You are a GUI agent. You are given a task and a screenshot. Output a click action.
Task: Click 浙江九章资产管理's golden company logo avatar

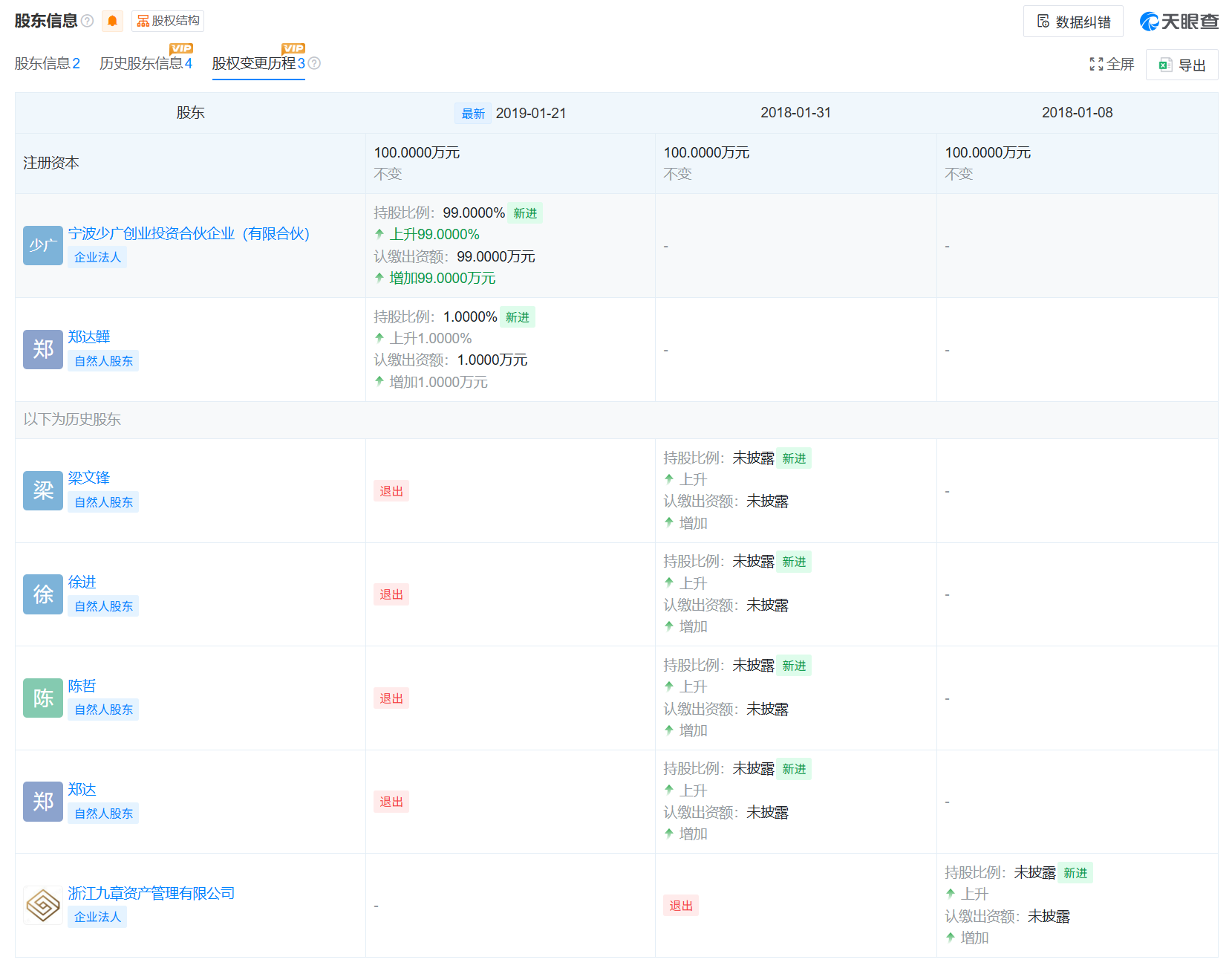coord(42,906)
